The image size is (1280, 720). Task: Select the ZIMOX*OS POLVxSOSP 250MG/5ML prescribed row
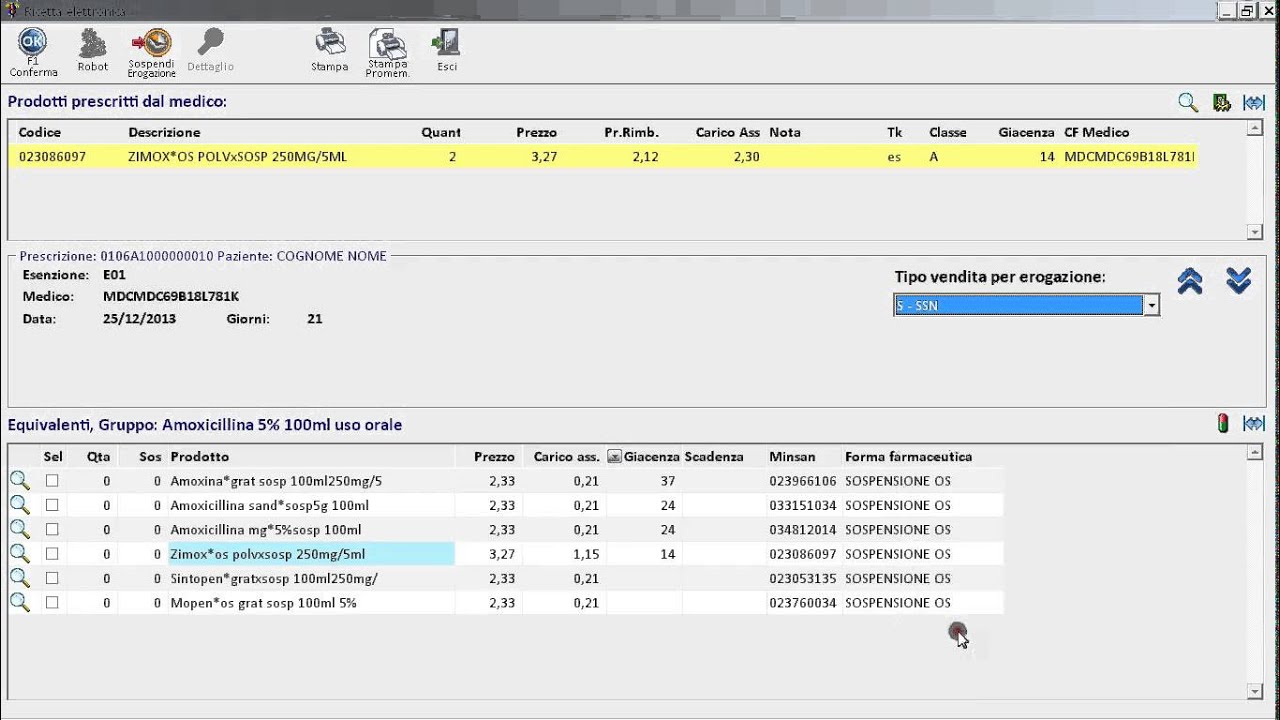[602, 157]
